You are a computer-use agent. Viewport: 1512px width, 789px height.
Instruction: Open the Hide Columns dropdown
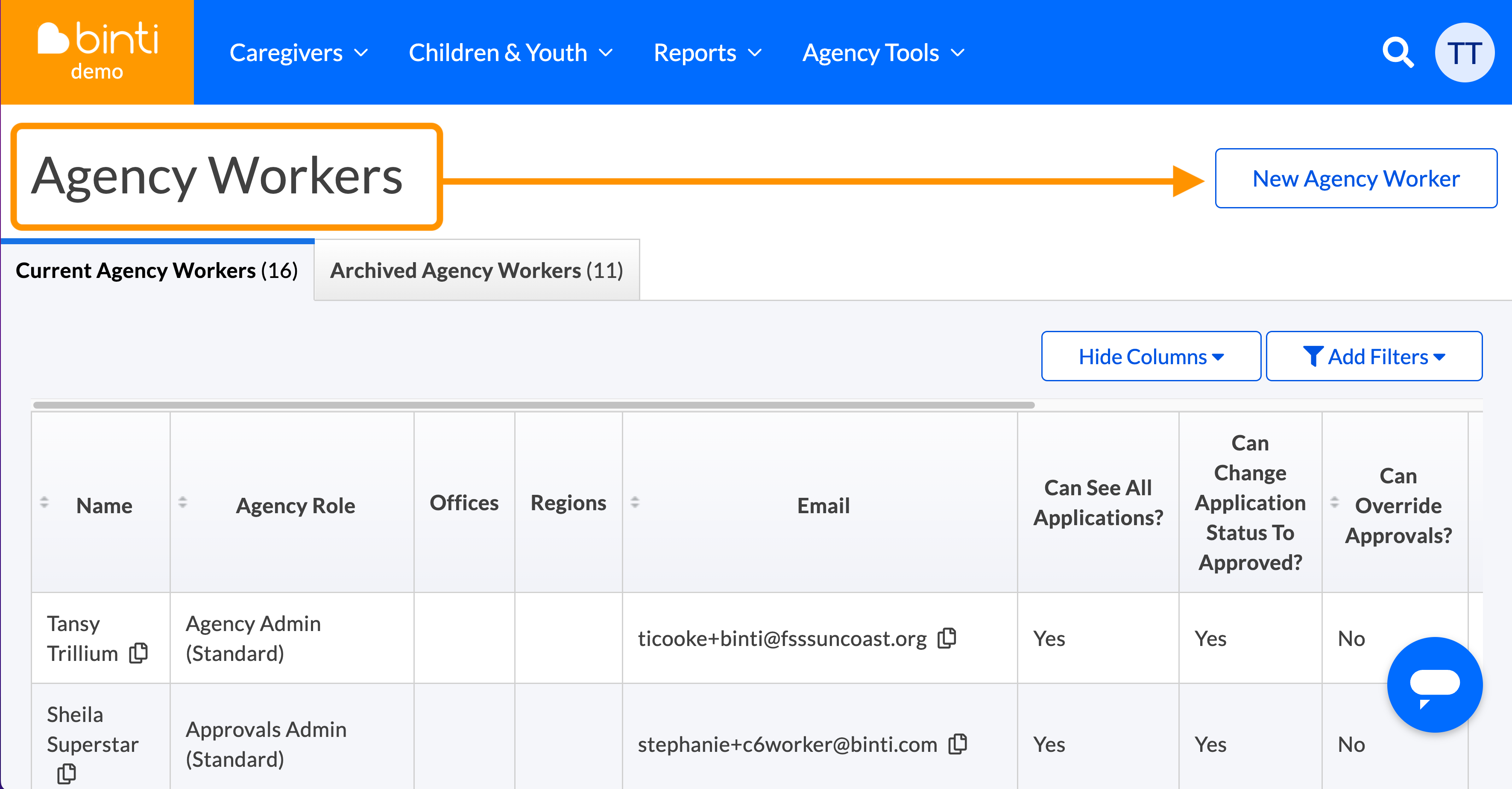pyautogui.click(x=1150, y=356)
